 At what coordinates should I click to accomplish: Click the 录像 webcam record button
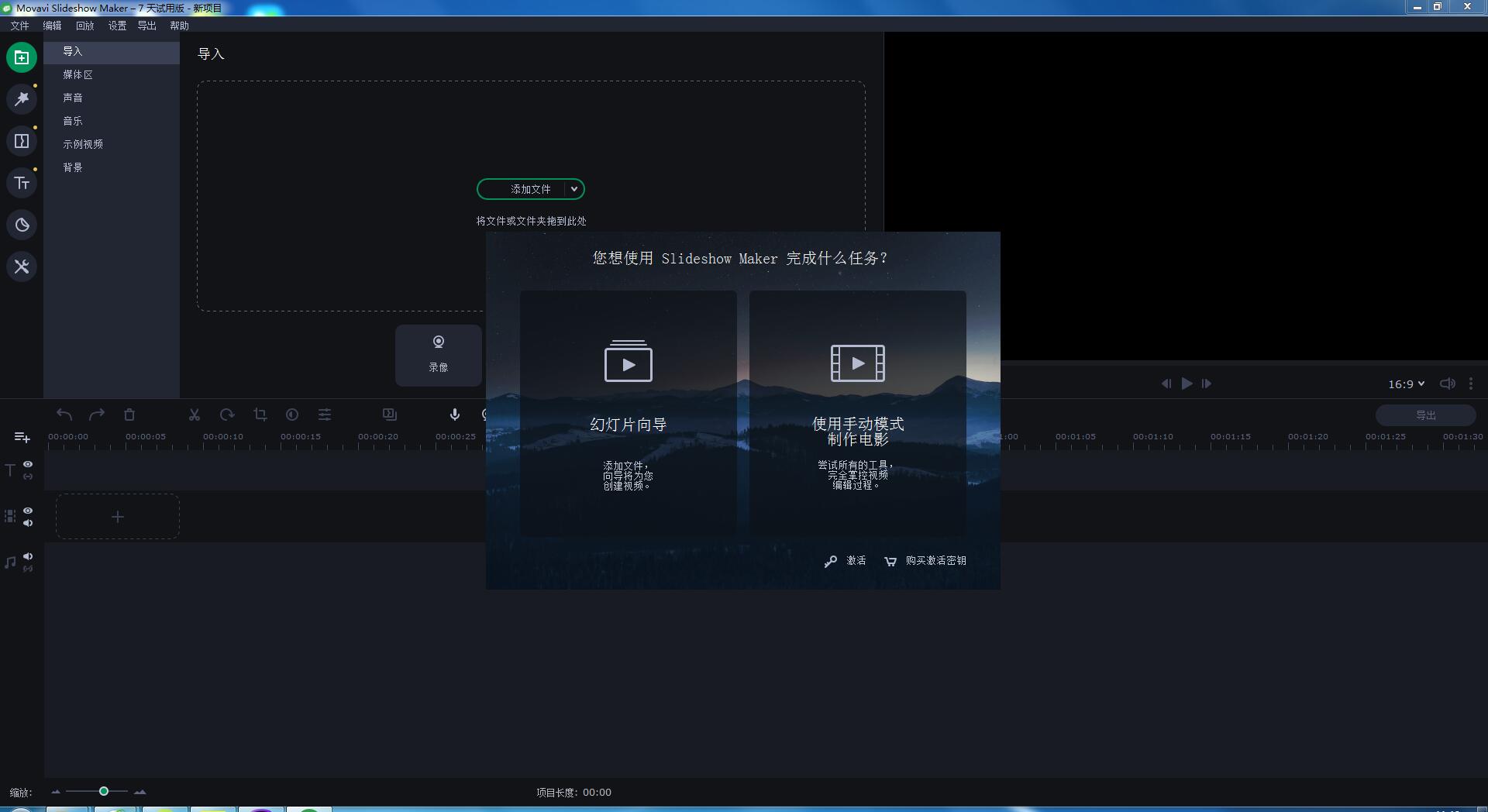[439, 355]
